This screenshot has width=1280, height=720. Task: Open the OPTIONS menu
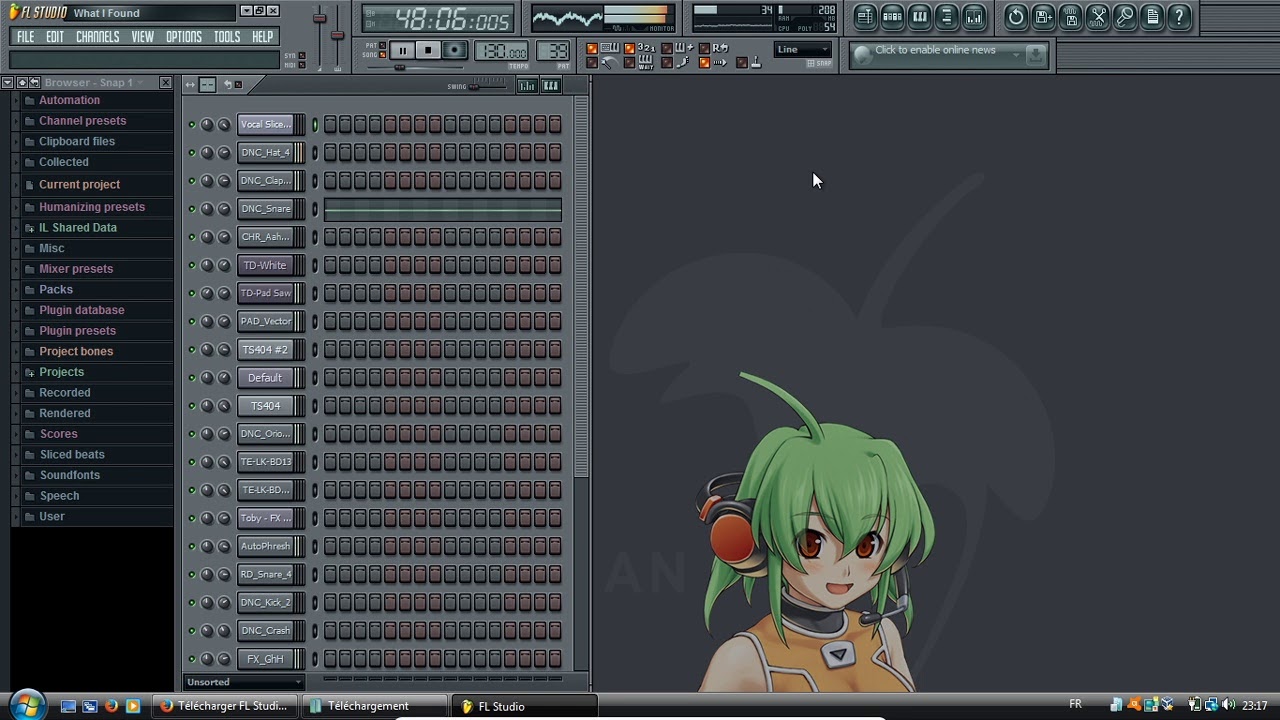coord(183,37)
